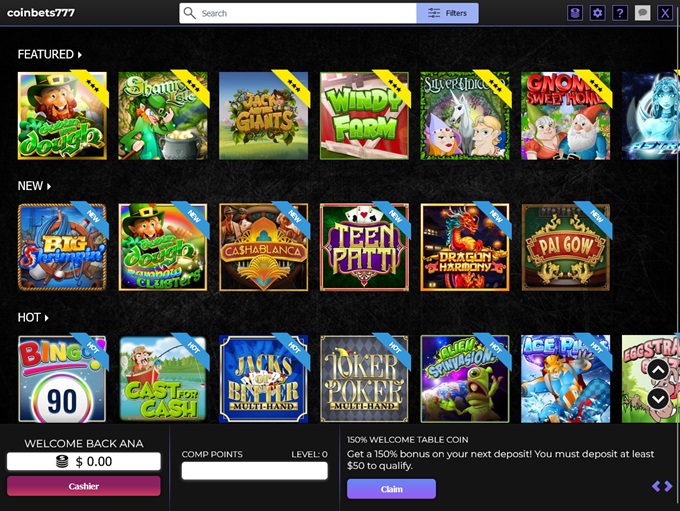This screenshot has height=511, width=680.
Task: Show previous promotion with left arrow
Action: click(656, 486)
